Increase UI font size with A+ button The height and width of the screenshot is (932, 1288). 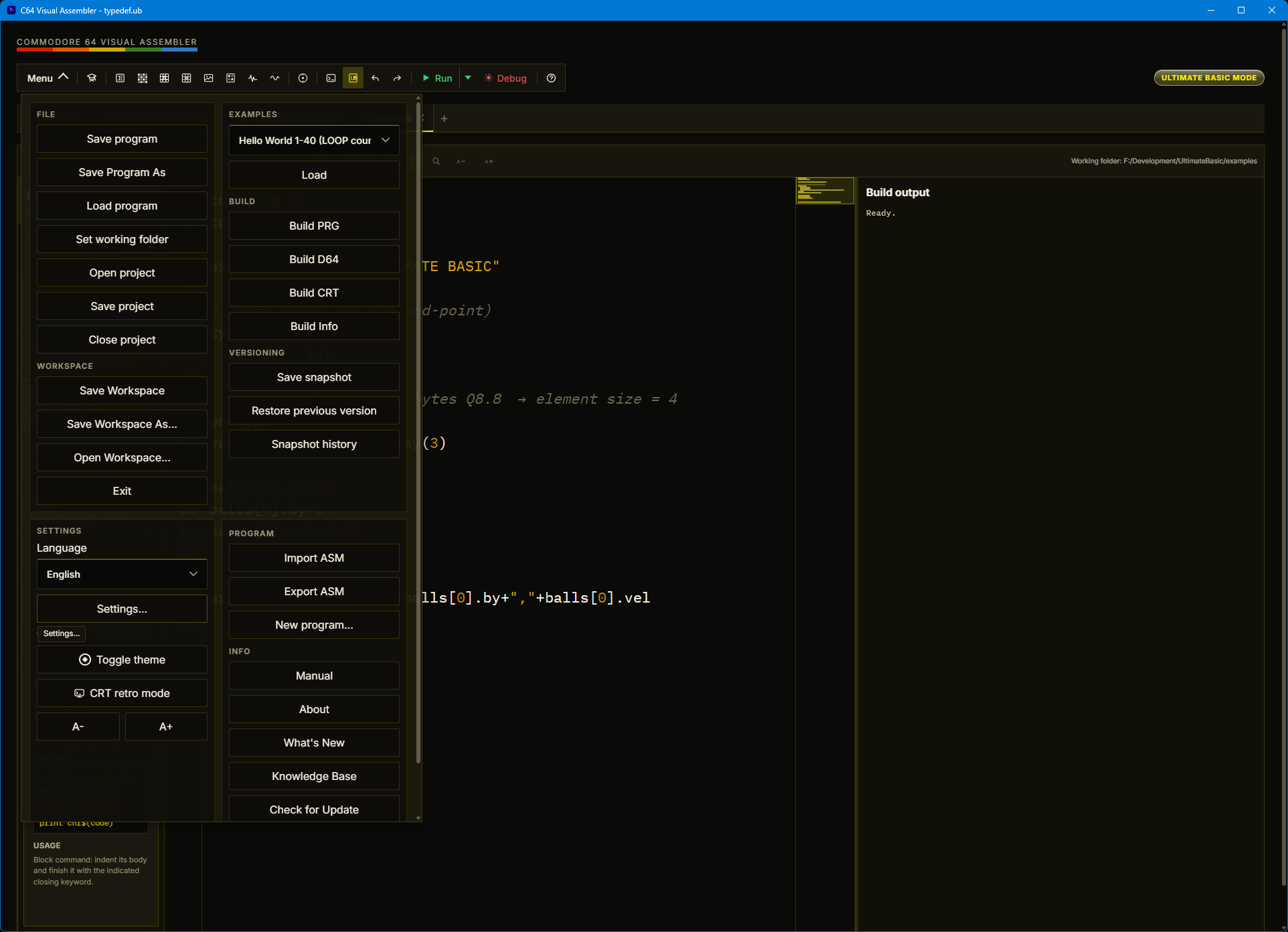166,727
